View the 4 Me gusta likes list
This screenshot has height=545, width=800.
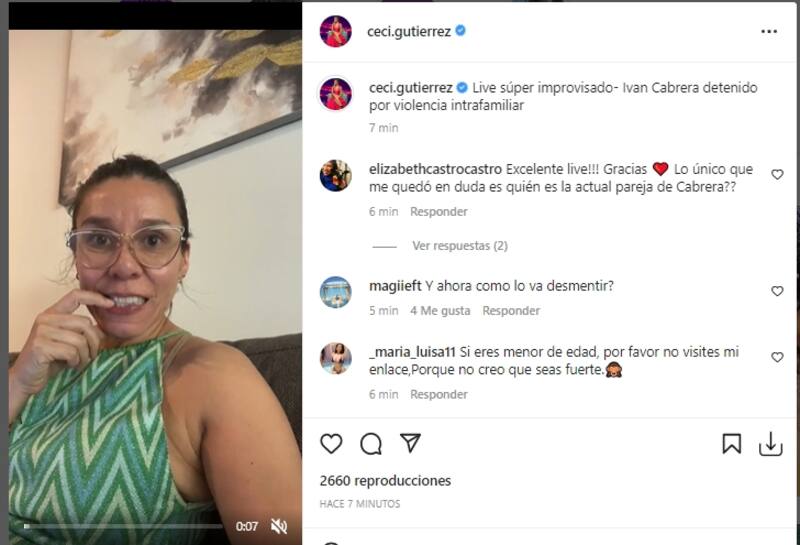pos(440,311)
